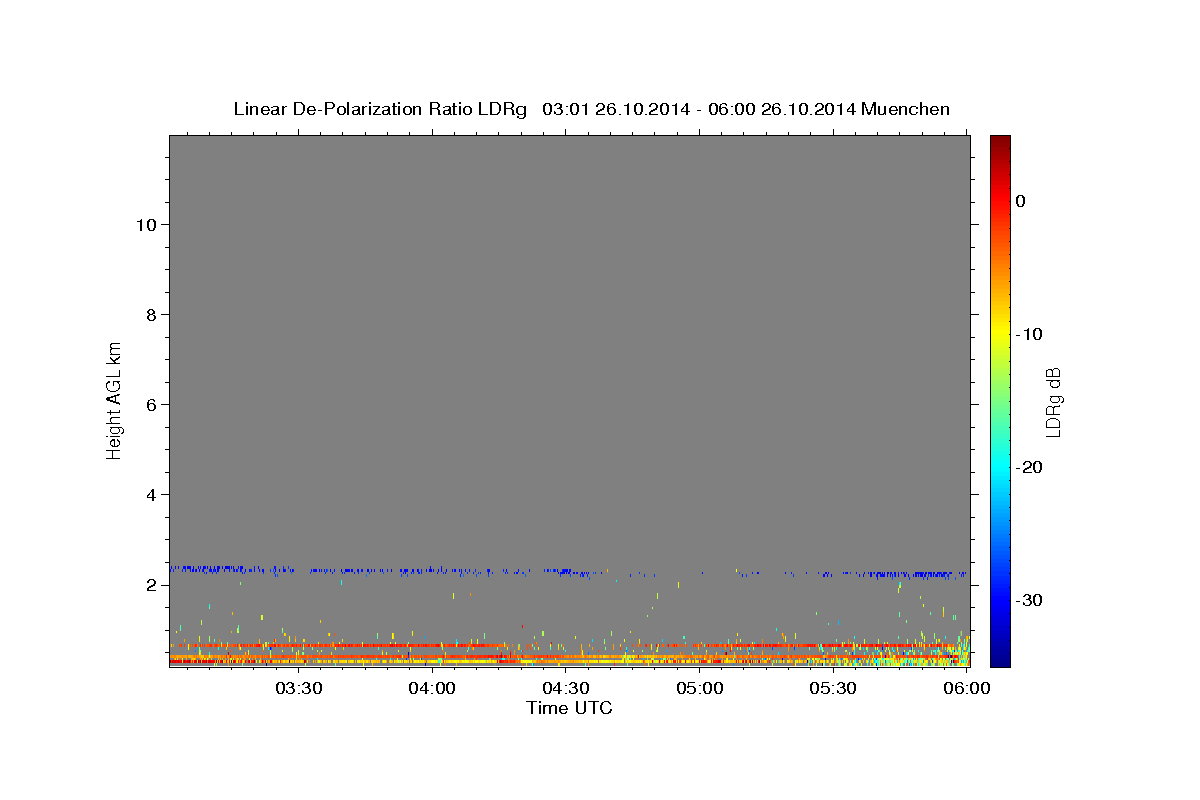
Task: Click the "Height AGL km" axis label
Action: pos(114,399)
